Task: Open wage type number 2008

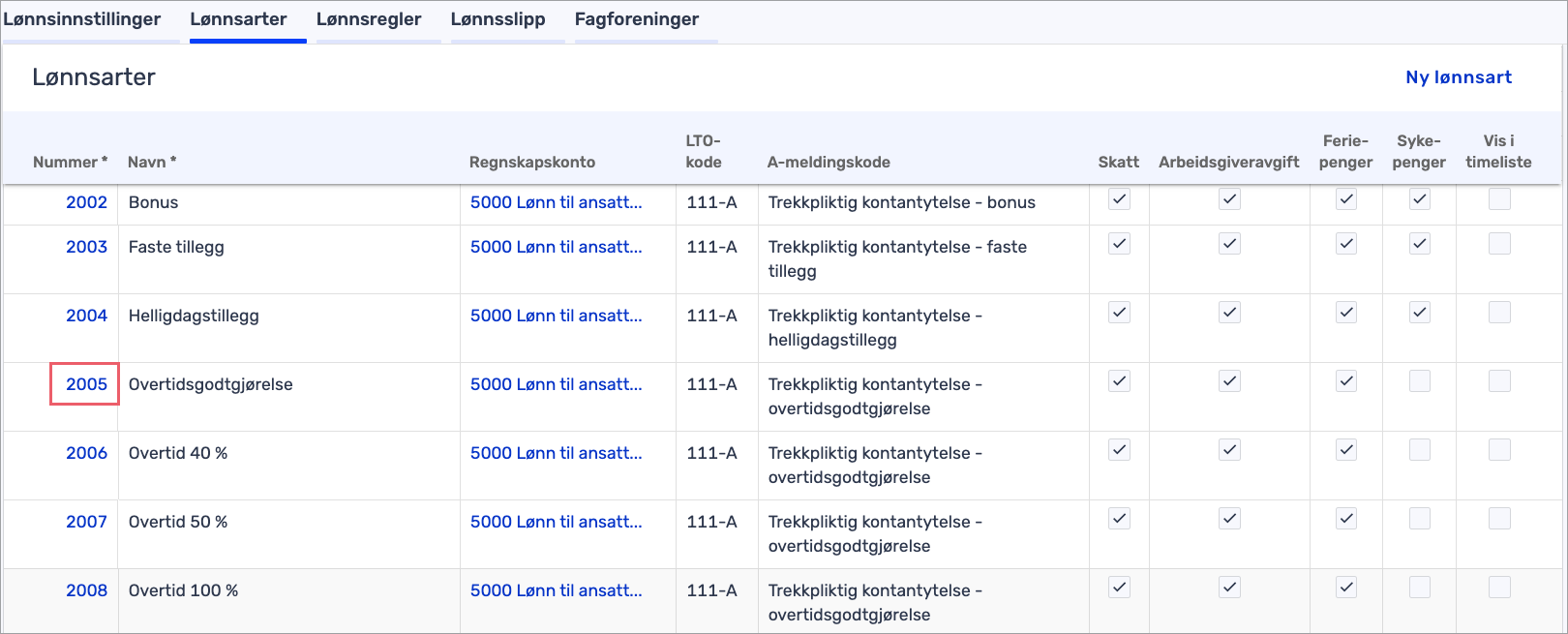Action: pos(86,590)
